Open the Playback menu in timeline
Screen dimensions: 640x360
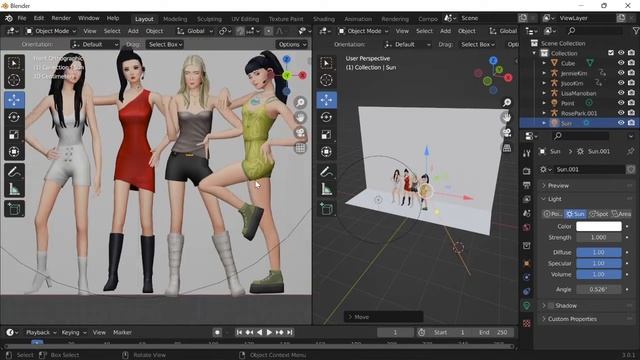(x=41, y=333)
